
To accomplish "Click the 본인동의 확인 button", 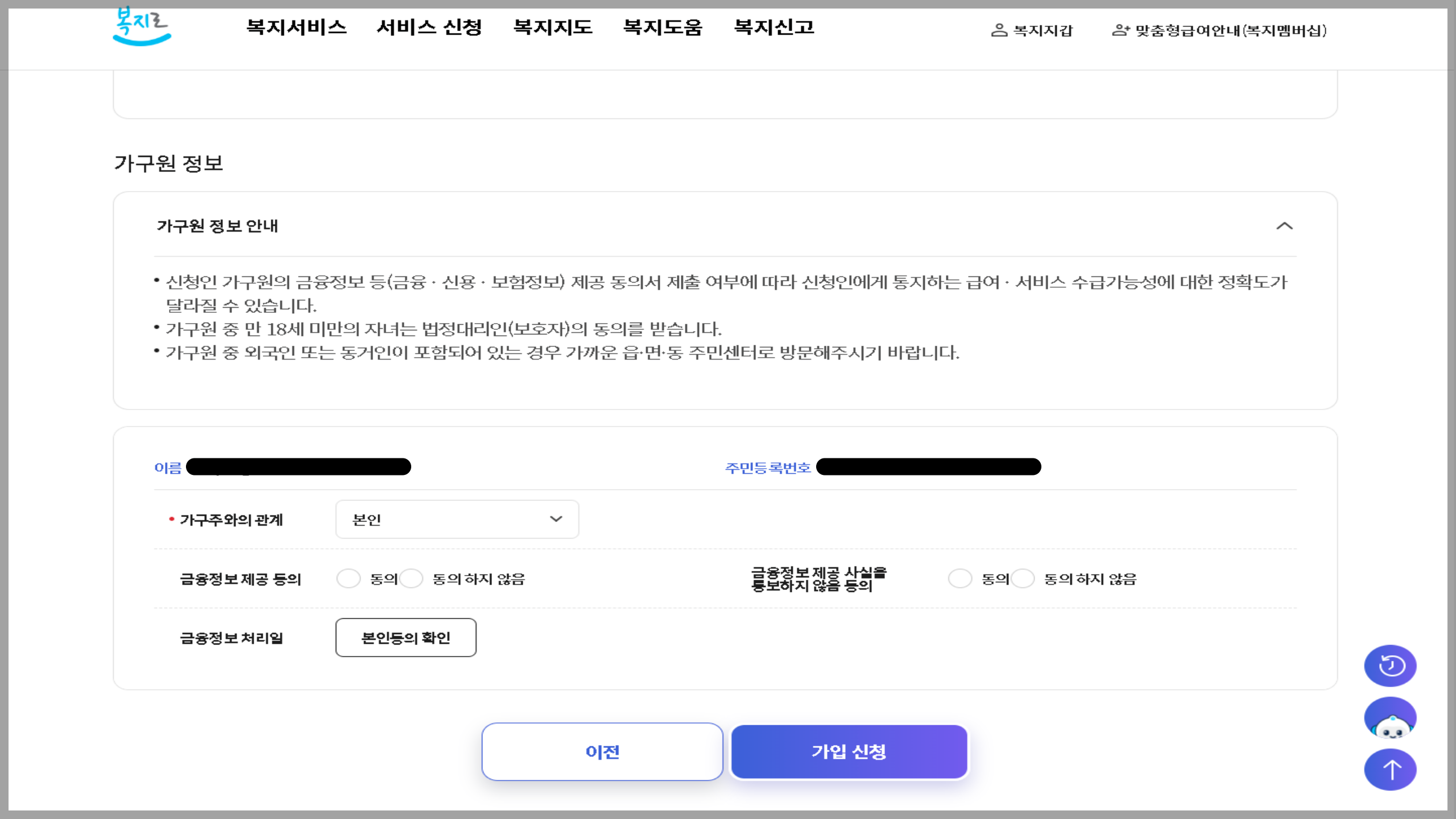I will click(406, 638).
